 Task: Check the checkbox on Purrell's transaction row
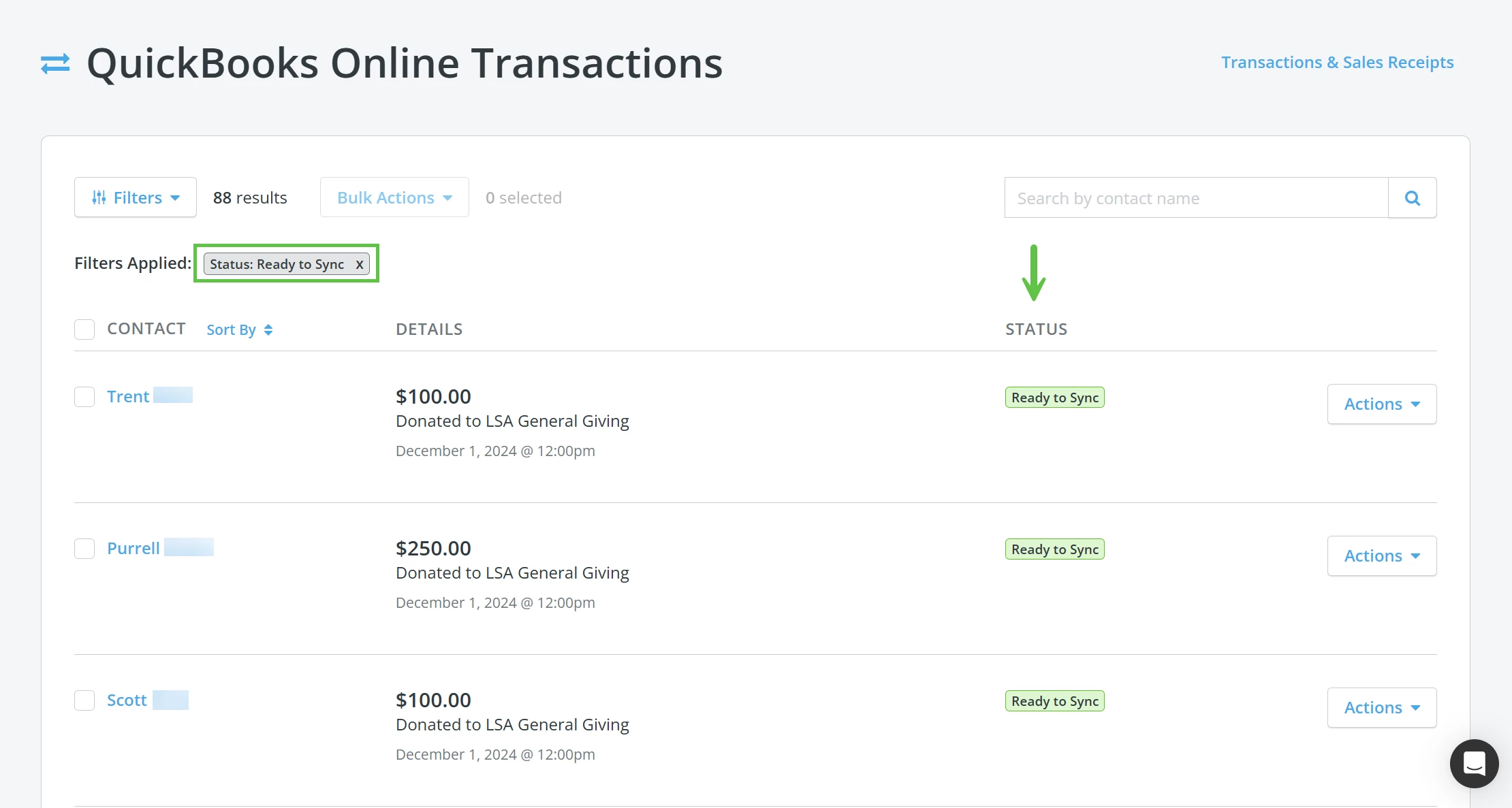[x=84, y=548]
